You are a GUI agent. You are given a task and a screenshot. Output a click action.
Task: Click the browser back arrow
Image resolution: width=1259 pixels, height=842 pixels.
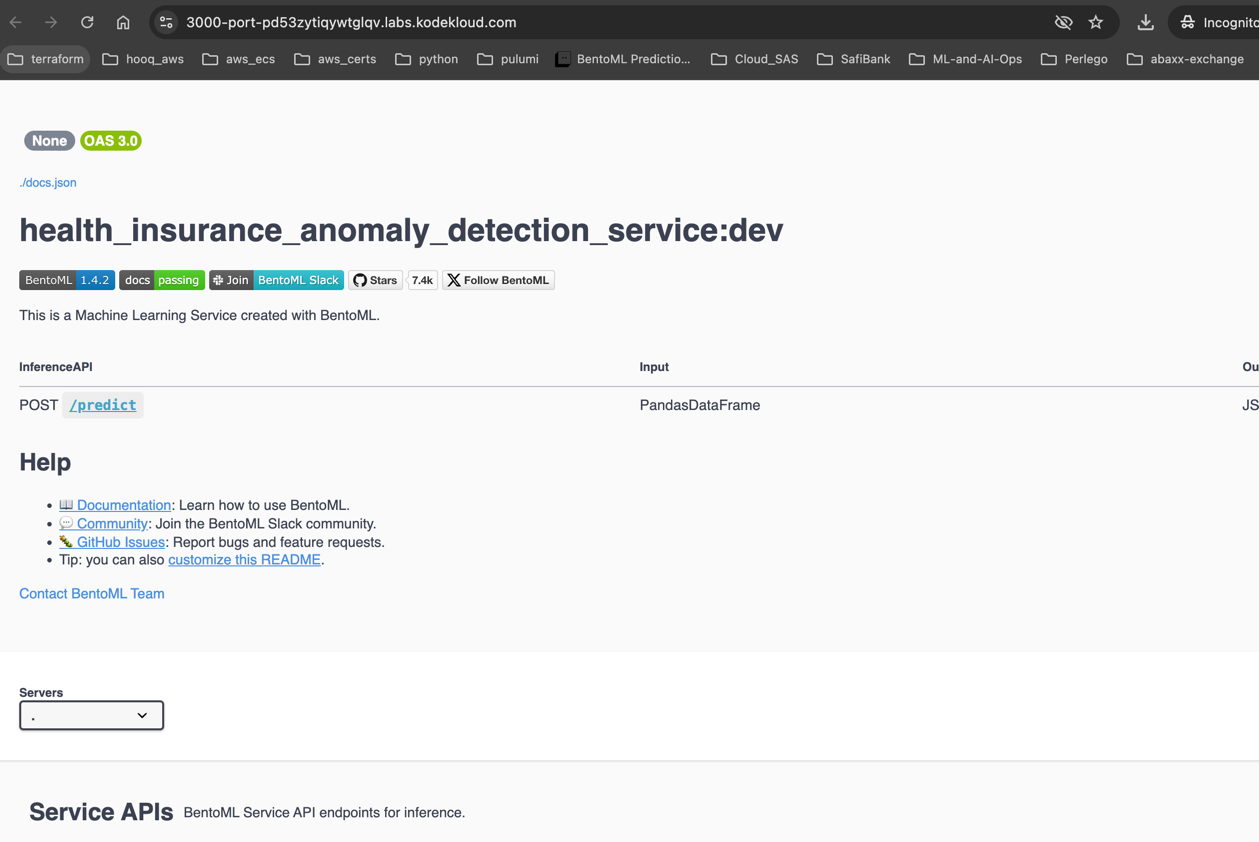(x=16, y=22)
